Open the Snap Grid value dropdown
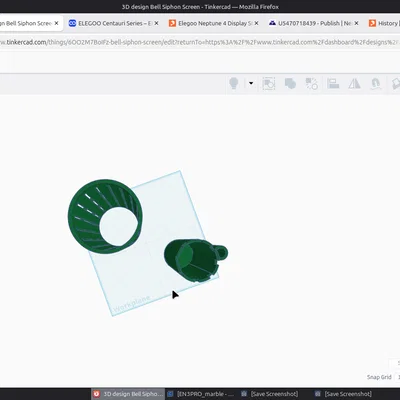400x400 pixels. (397, 377)
